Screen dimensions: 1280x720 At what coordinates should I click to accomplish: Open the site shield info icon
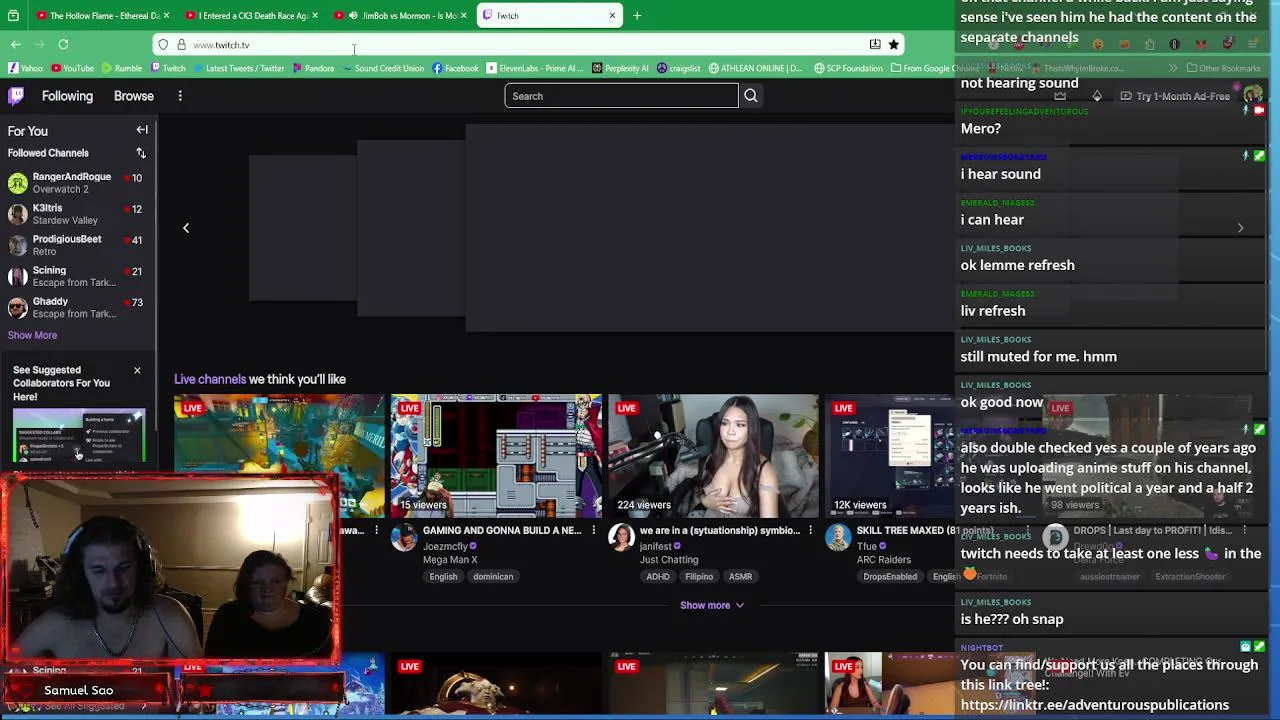(x=163, y=44)
